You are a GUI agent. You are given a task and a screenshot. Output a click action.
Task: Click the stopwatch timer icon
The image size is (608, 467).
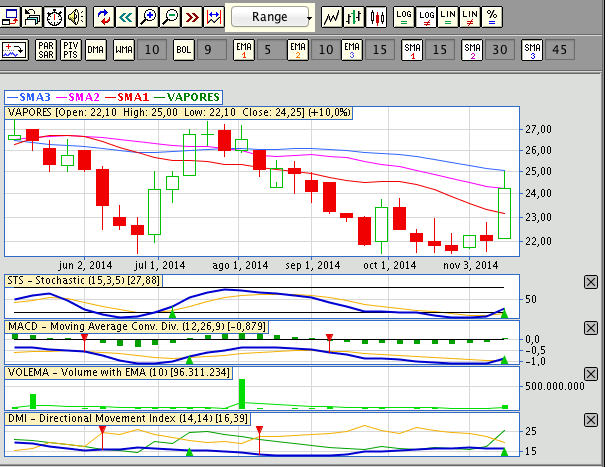click(54, 17)
